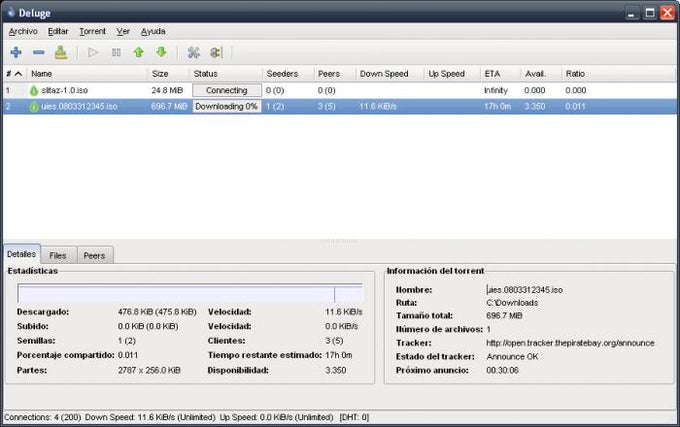680x427 pixels.
Task: Select the uies.0803312345.iso torrent row name
Action: pyautogui.click(x=79, y=107)
